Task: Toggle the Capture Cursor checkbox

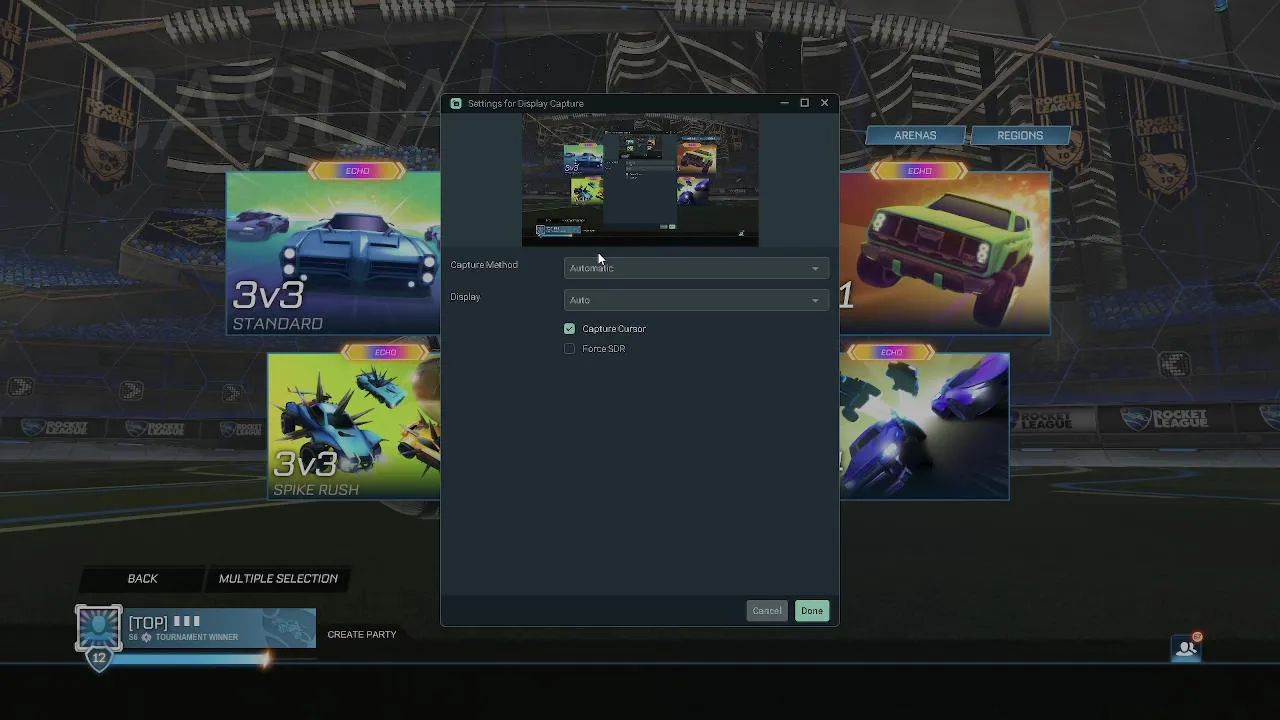Action: click(570, 329)
